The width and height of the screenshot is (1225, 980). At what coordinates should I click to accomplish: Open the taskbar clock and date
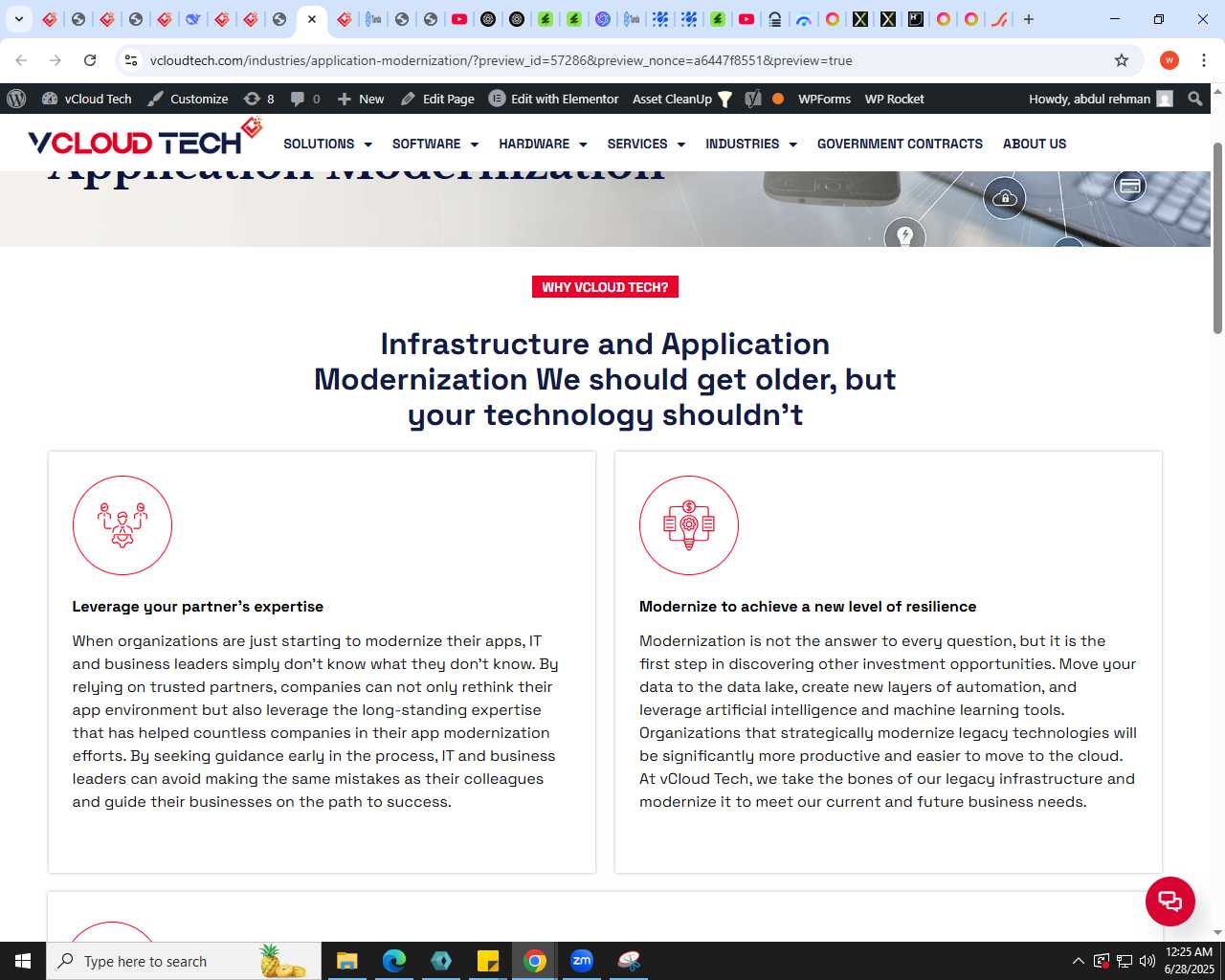[1189, 961]
